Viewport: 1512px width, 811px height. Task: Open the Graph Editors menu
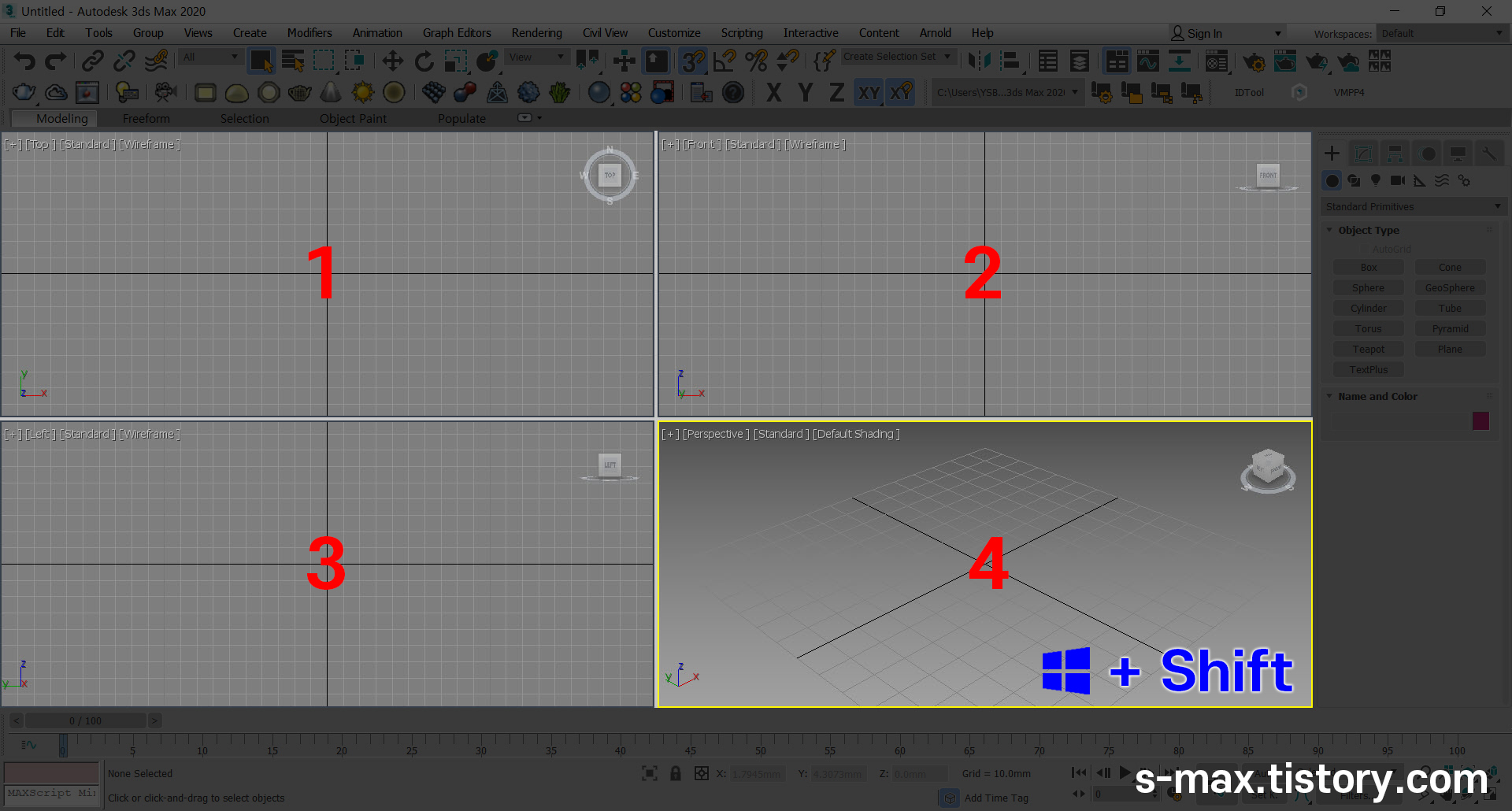tap(457, 33)
